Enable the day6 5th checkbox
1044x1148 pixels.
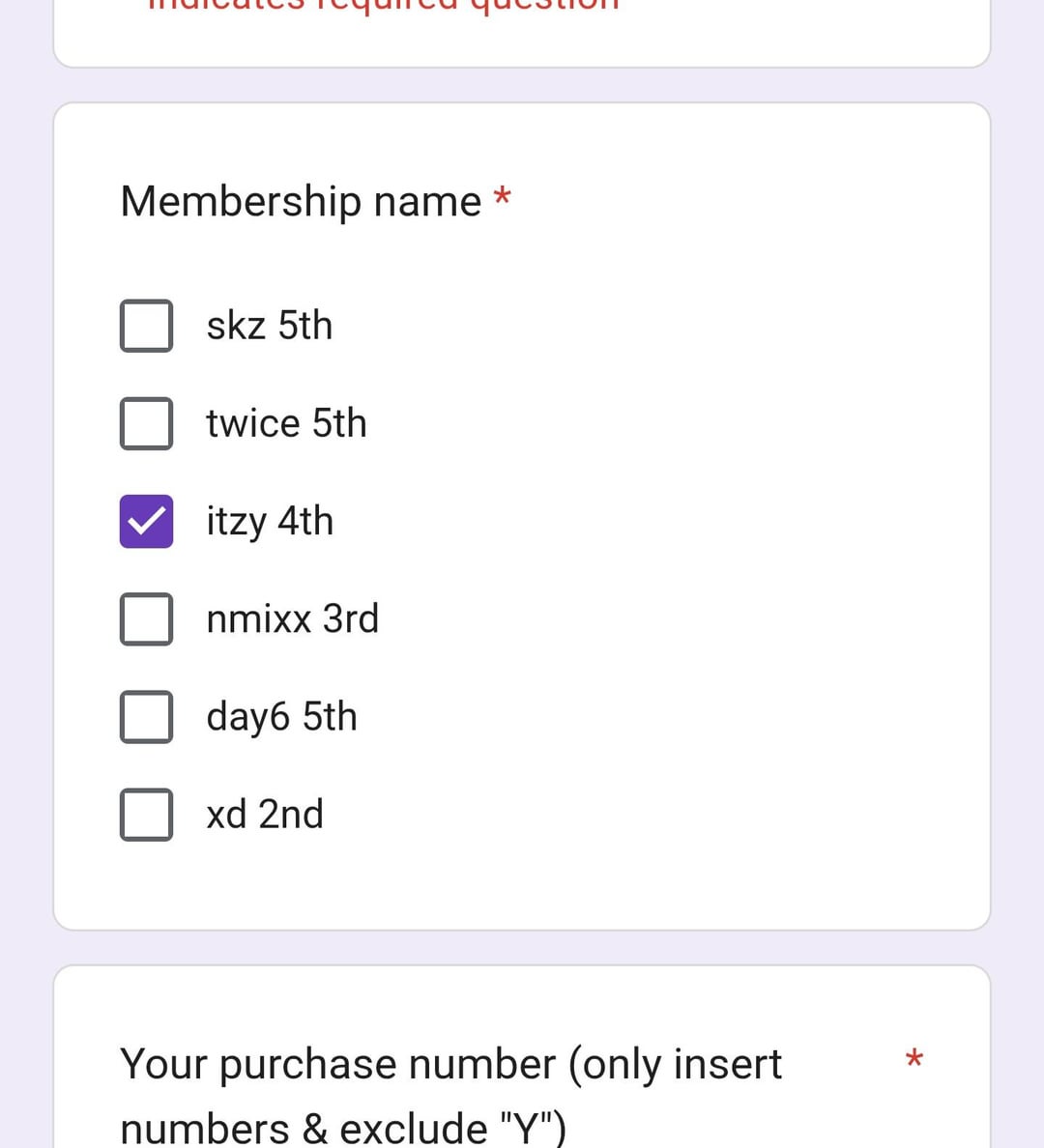point(146,717)
